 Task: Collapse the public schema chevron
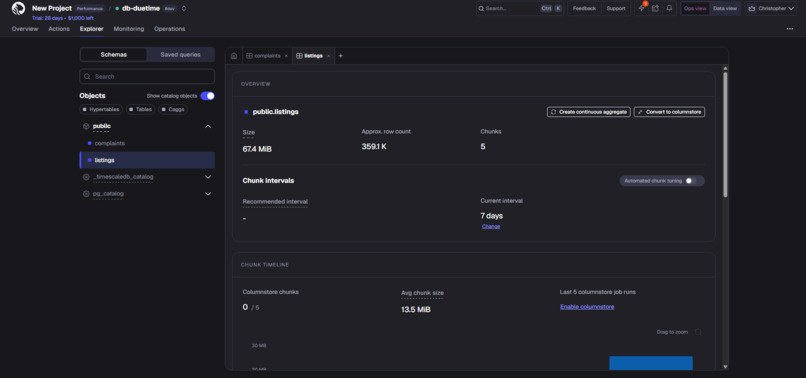(x=208, y=127)
